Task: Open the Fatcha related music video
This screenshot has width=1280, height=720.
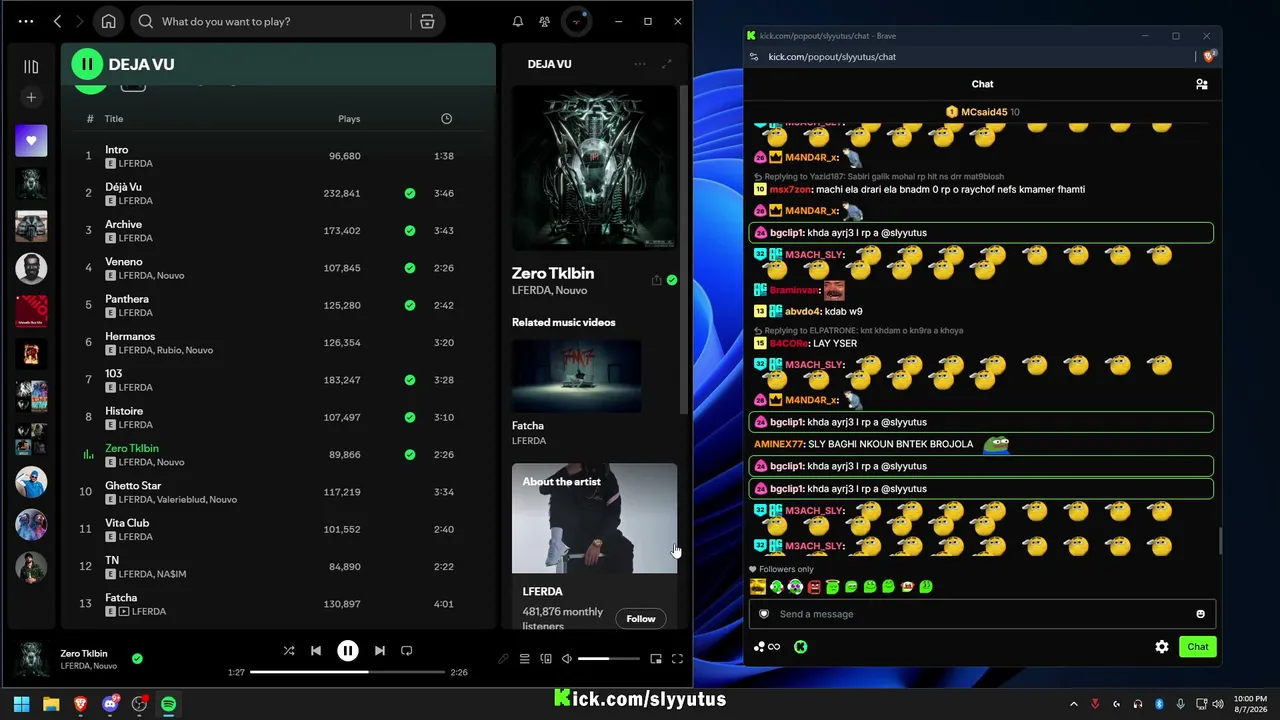Action: [576, 376]
